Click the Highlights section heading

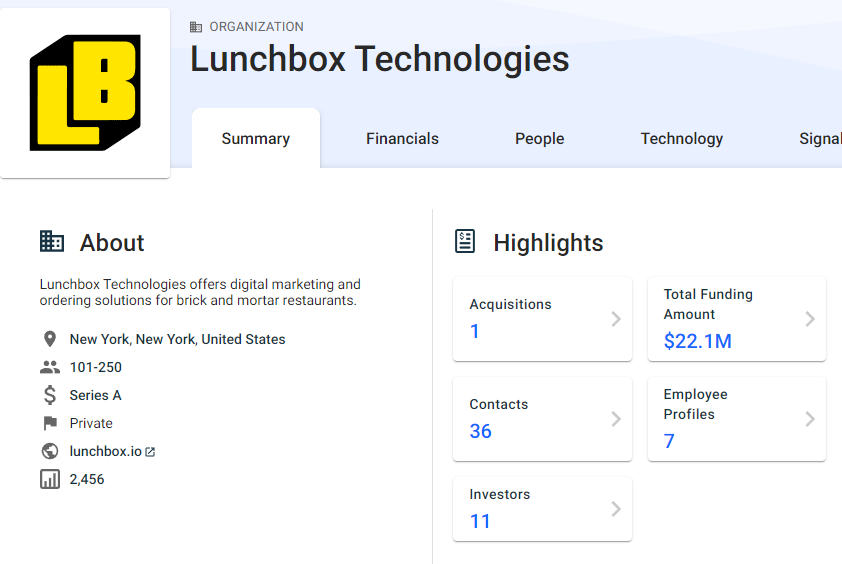tap(548, 243)
